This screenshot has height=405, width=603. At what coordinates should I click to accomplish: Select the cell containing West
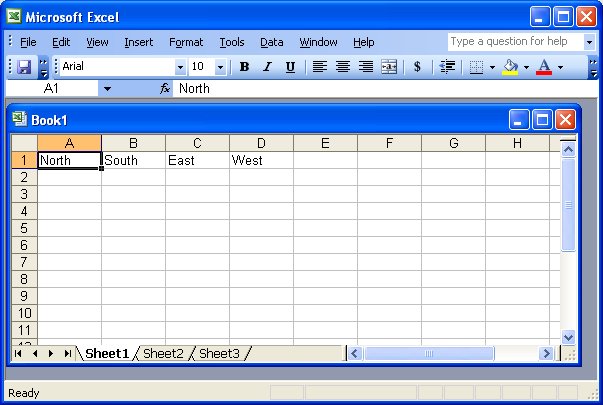click(261, 160)
